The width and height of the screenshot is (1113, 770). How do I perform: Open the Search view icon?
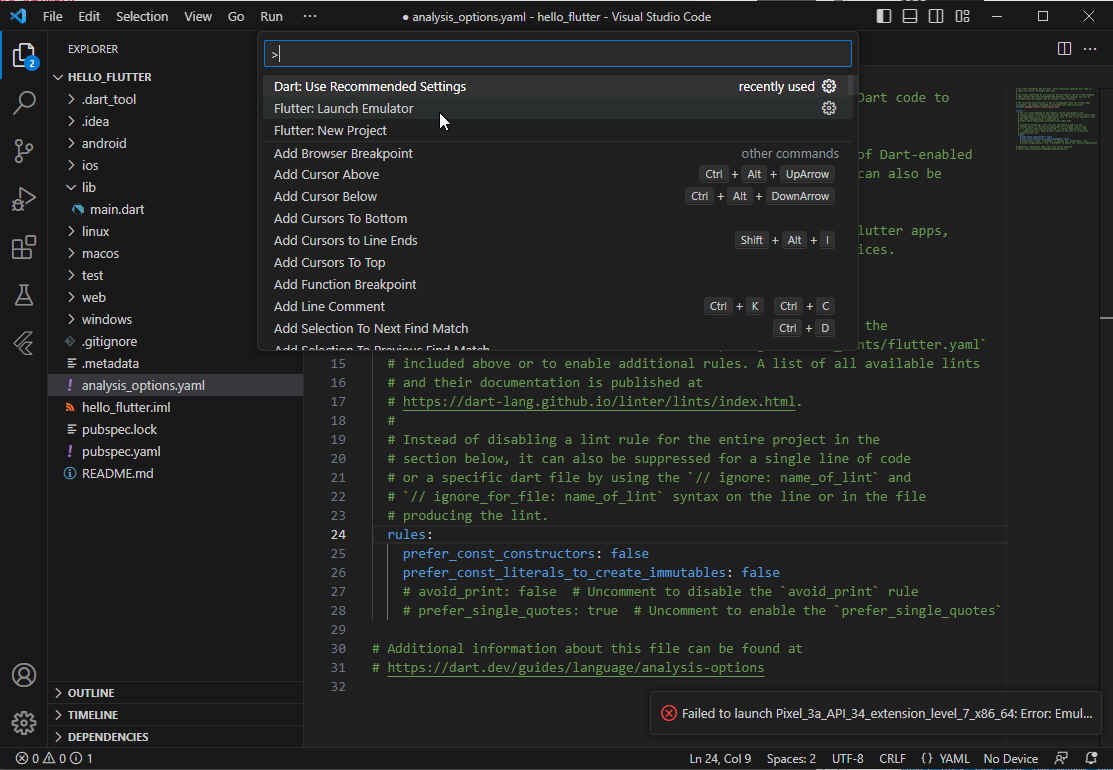point(23,103)
